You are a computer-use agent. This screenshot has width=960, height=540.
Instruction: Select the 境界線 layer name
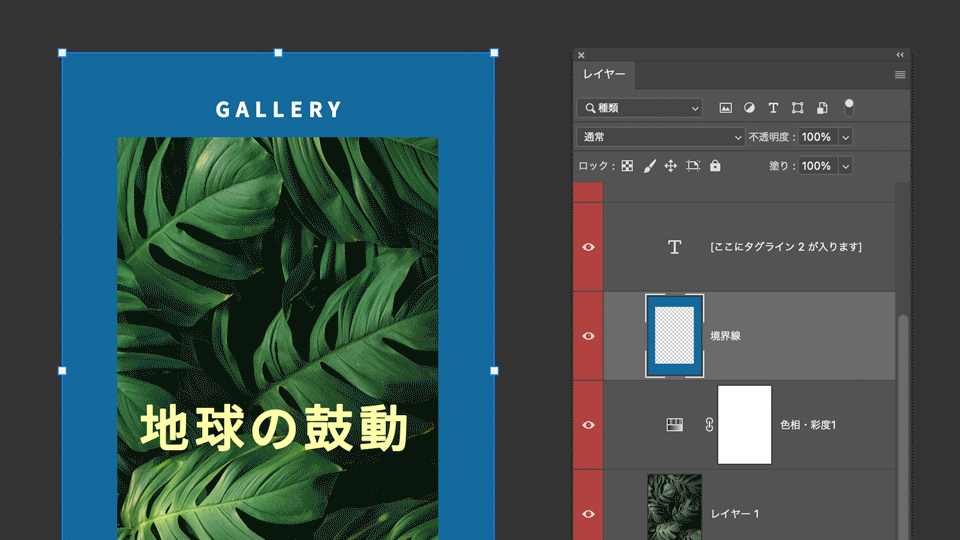point(726,336)
